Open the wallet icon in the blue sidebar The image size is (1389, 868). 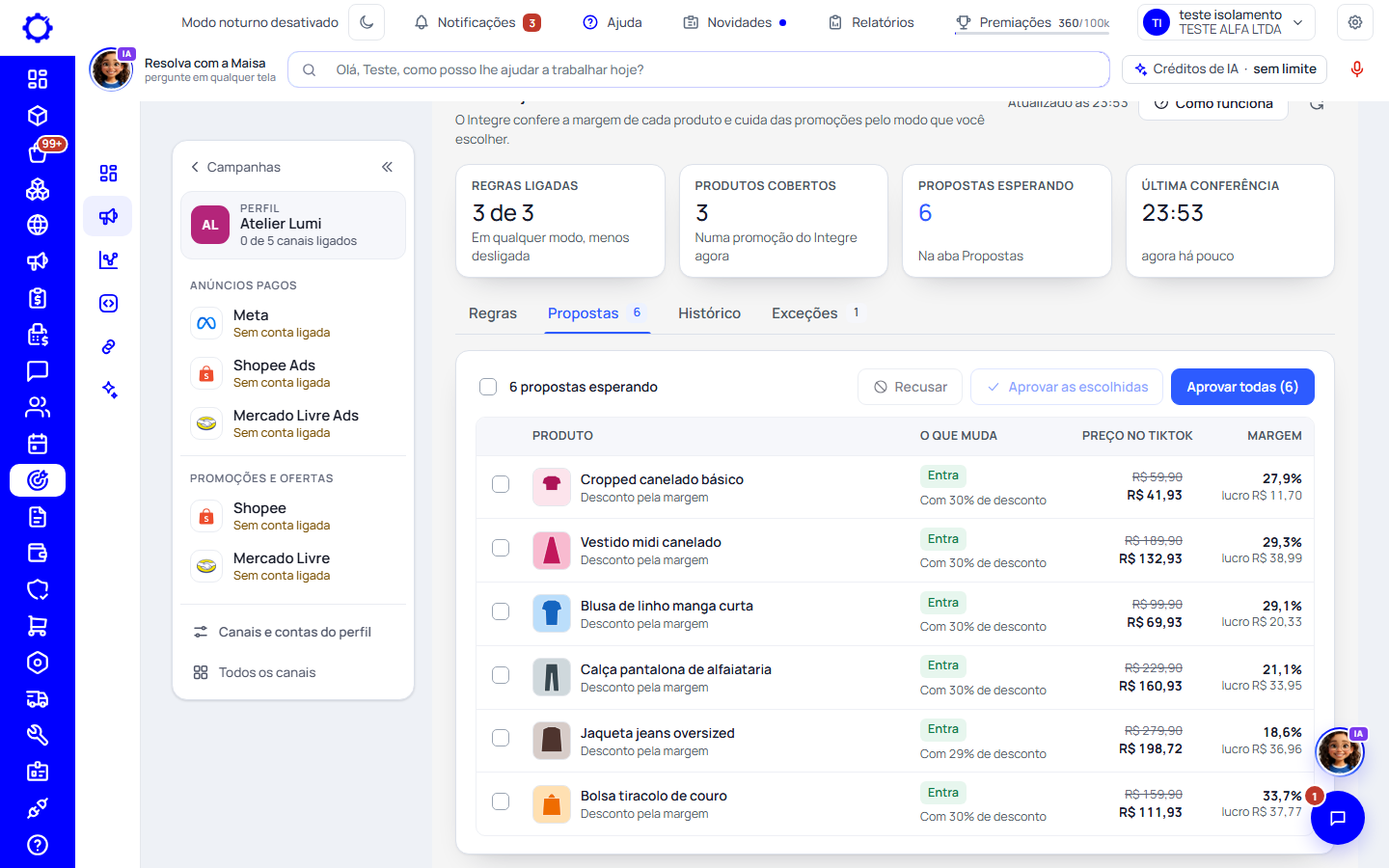38,553
